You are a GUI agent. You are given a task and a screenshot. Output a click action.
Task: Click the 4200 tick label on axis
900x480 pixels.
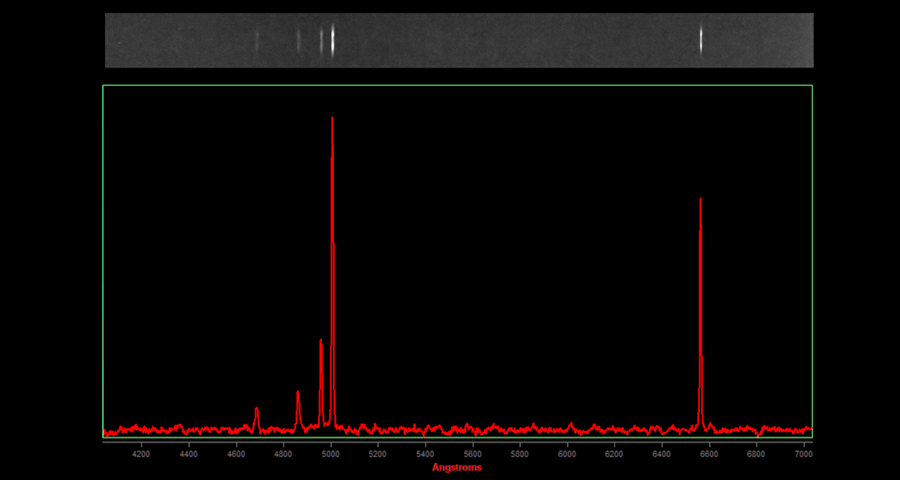(142, 454)
